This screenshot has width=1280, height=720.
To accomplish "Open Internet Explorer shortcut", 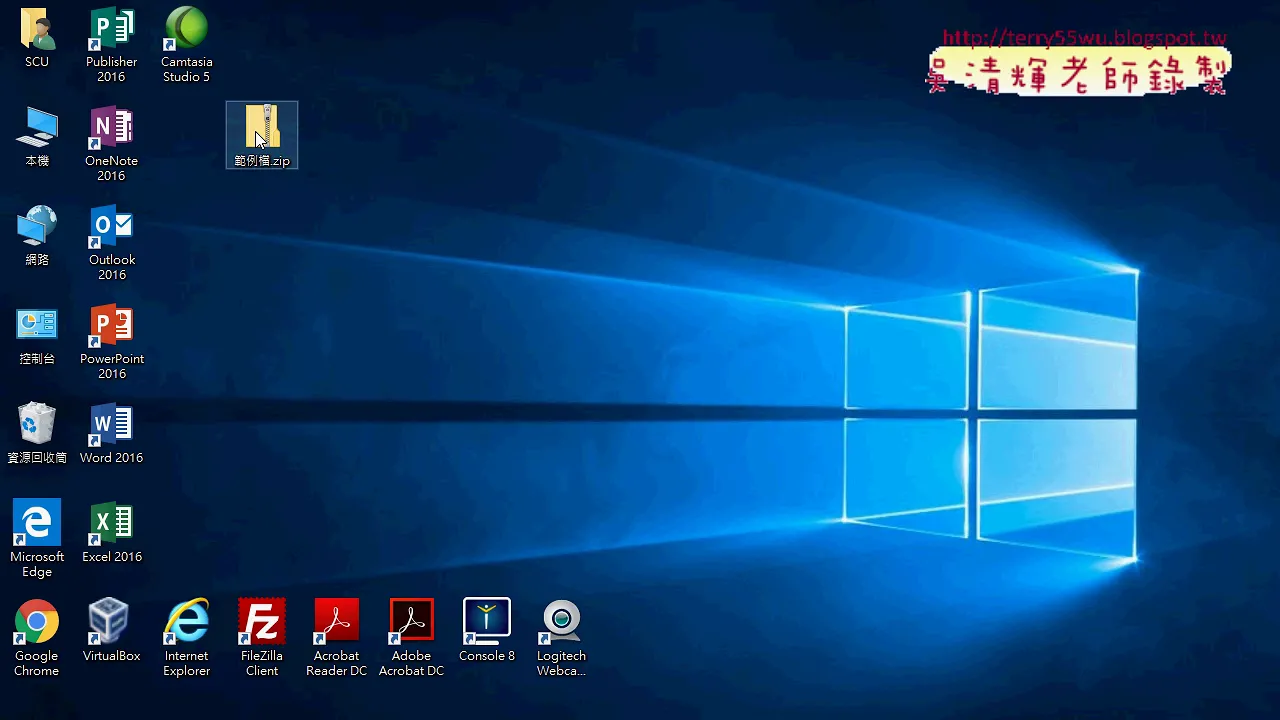I will [x=186, y=638].
